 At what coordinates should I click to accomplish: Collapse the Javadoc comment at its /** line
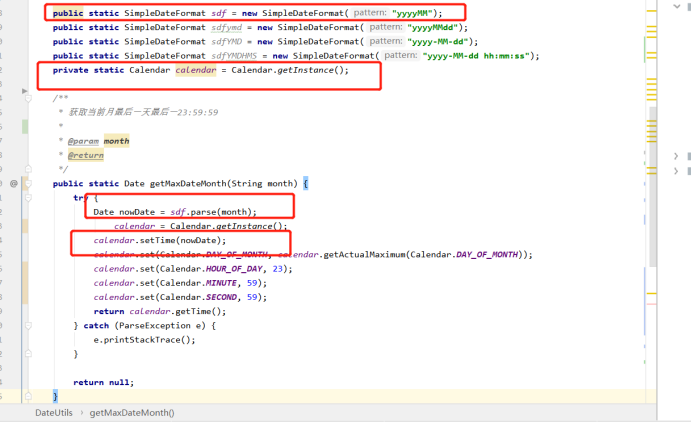28,98
